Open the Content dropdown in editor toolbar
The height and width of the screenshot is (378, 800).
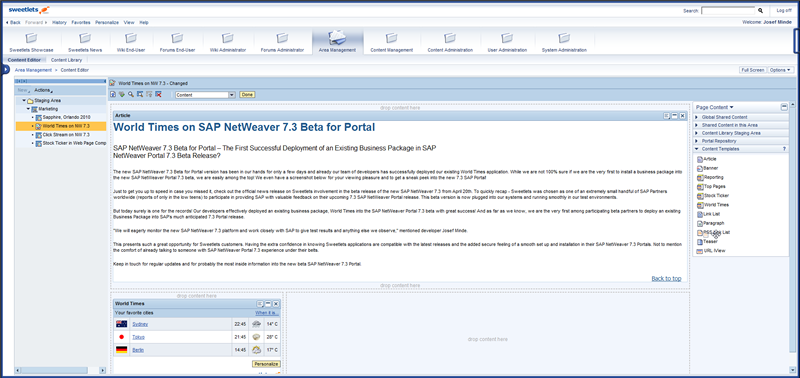point(232,94)
